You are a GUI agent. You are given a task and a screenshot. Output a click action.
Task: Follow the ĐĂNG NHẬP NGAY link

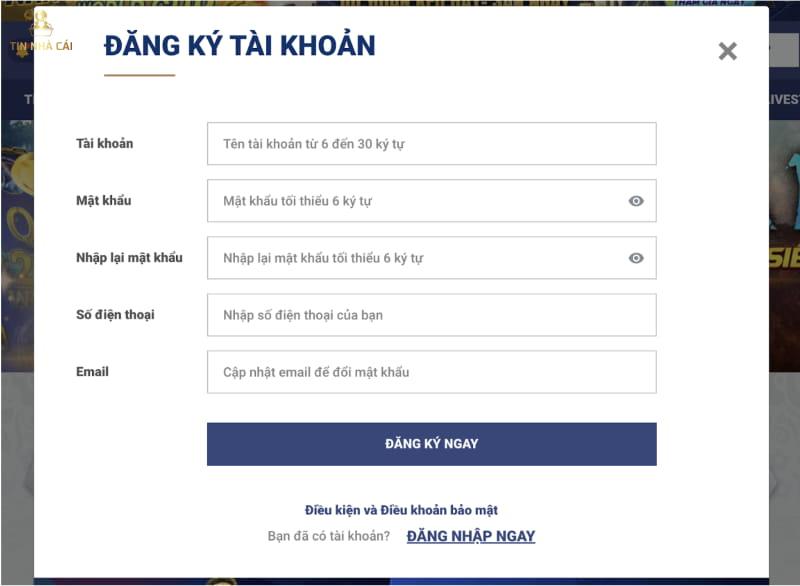[470, 536]
